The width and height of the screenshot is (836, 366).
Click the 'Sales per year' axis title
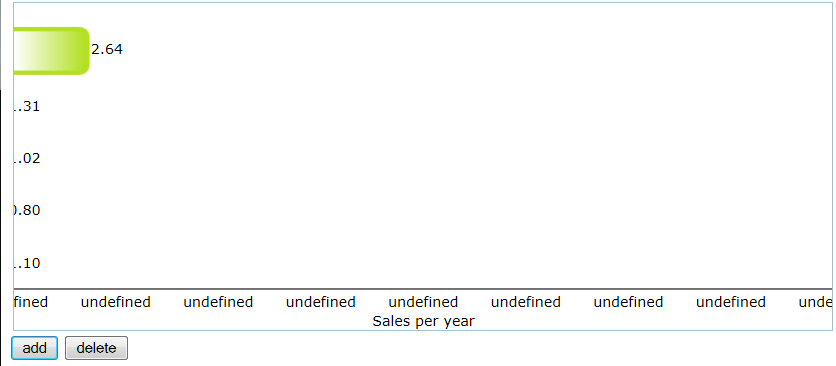423,321
